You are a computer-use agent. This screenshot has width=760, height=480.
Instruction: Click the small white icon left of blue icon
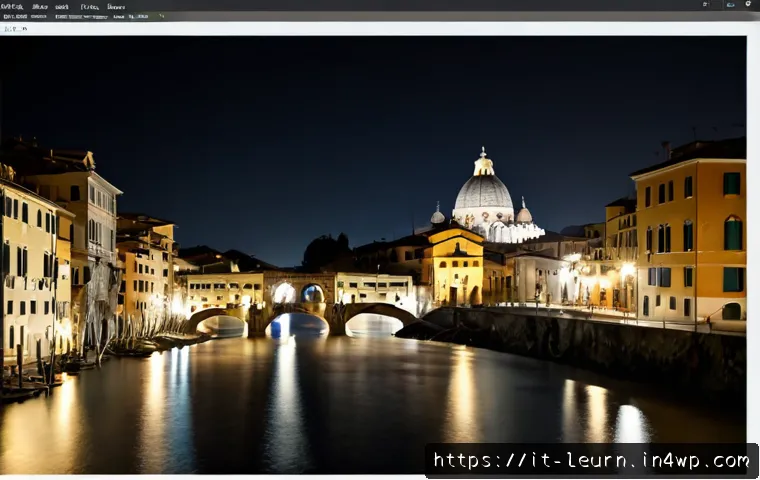point(705,4)
